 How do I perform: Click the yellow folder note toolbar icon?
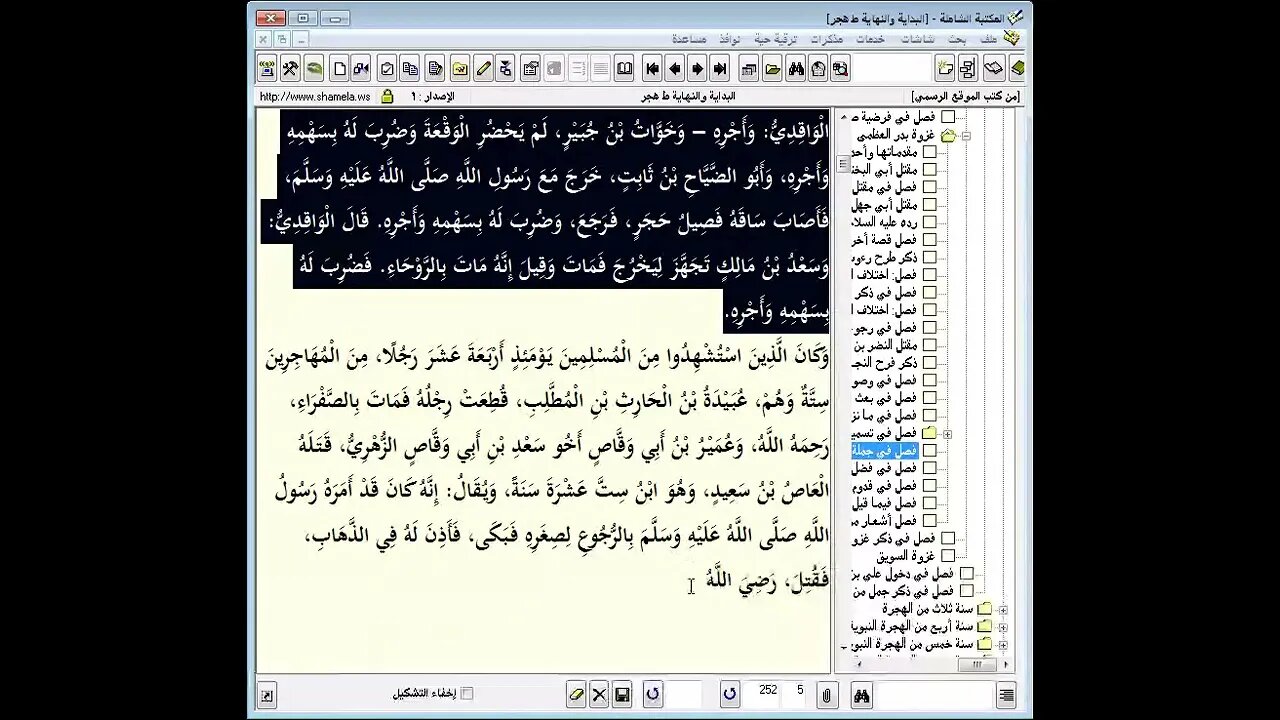(x=459, y=69)
